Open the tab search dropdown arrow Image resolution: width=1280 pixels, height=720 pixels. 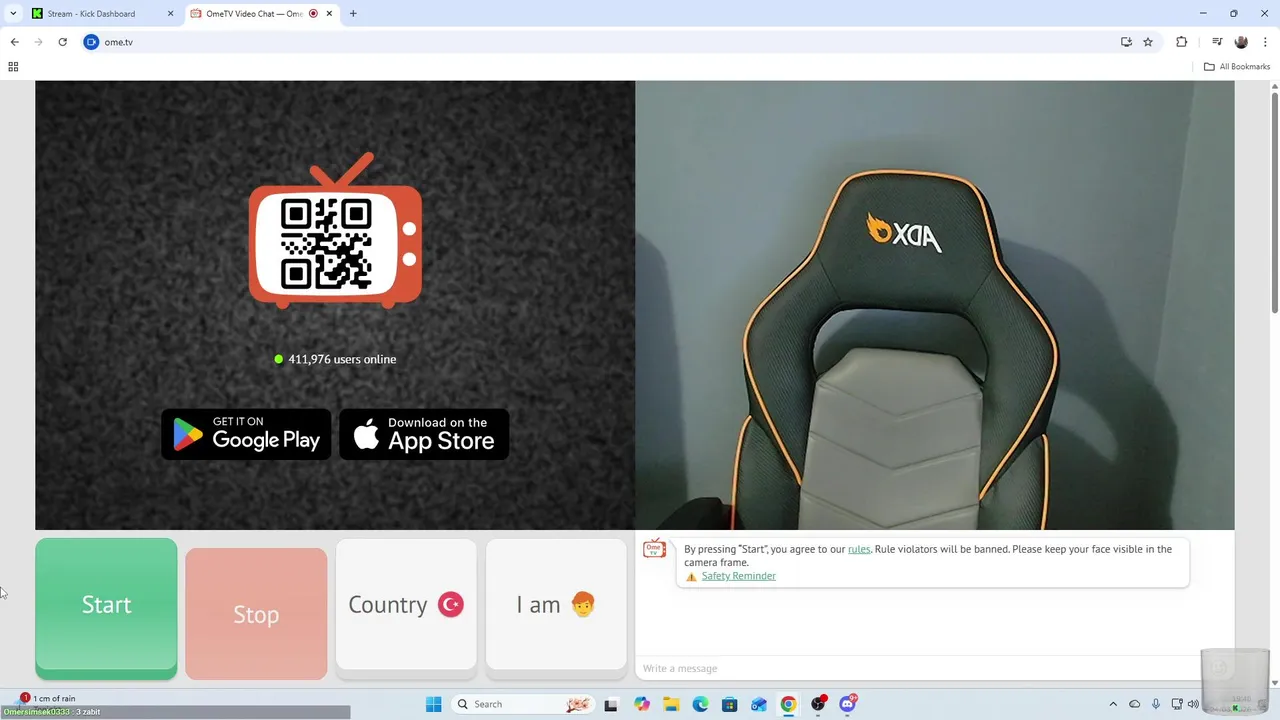(x=13, y=14)
